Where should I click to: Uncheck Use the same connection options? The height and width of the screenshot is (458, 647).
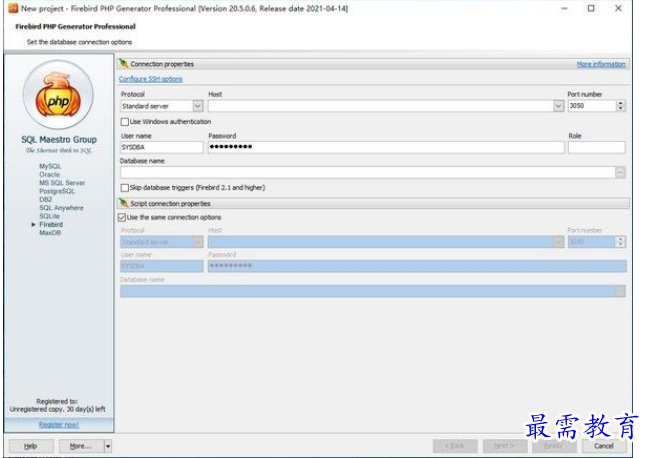point(122,217)
